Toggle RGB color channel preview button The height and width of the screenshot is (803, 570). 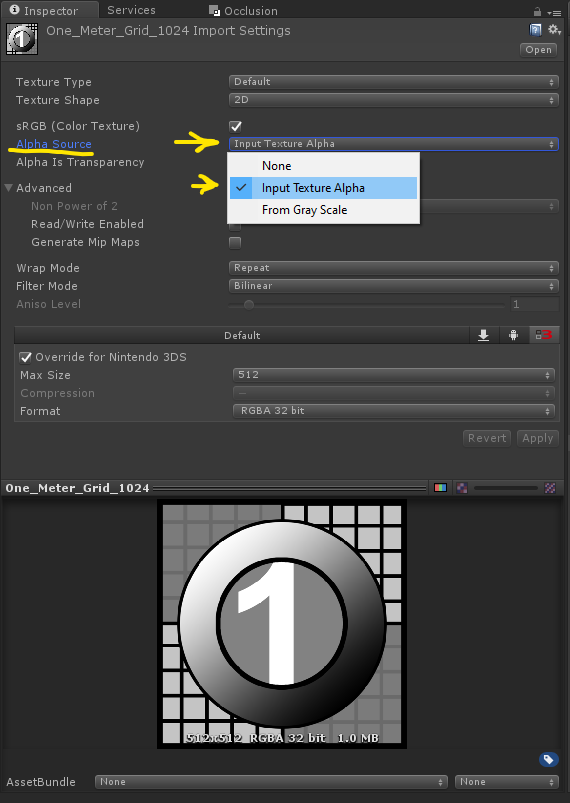440,488
